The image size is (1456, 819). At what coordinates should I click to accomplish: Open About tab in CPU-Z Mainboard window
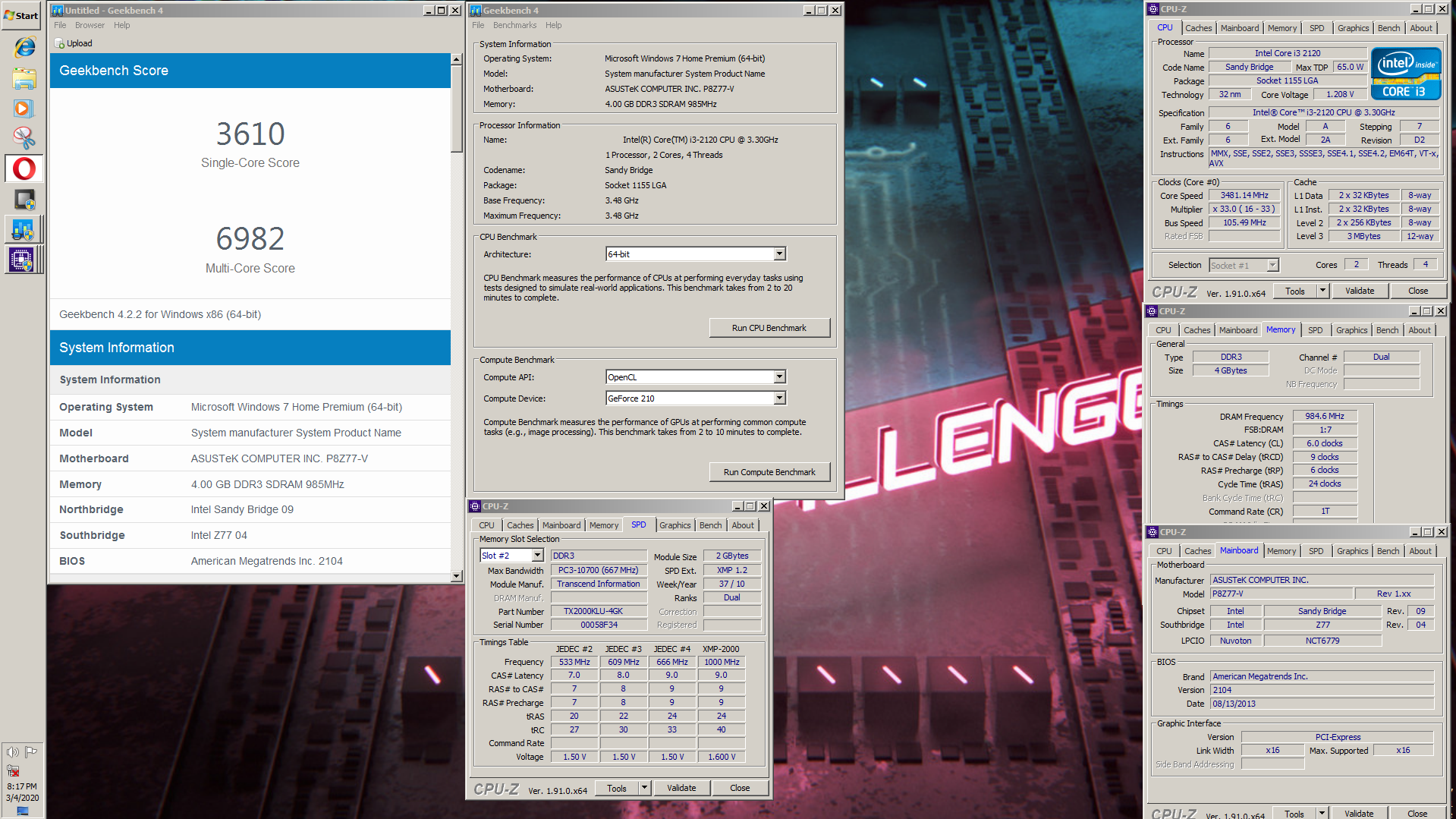tap(1420, 551)
